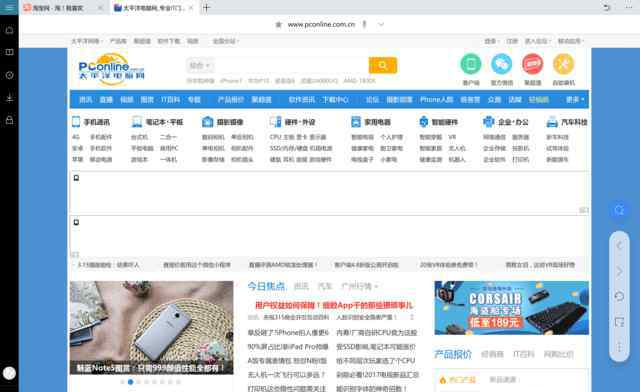Add a new tab with plus icon
Viewport: 640px width, 392px height.
pyautogui.click(x=206, y=8)
